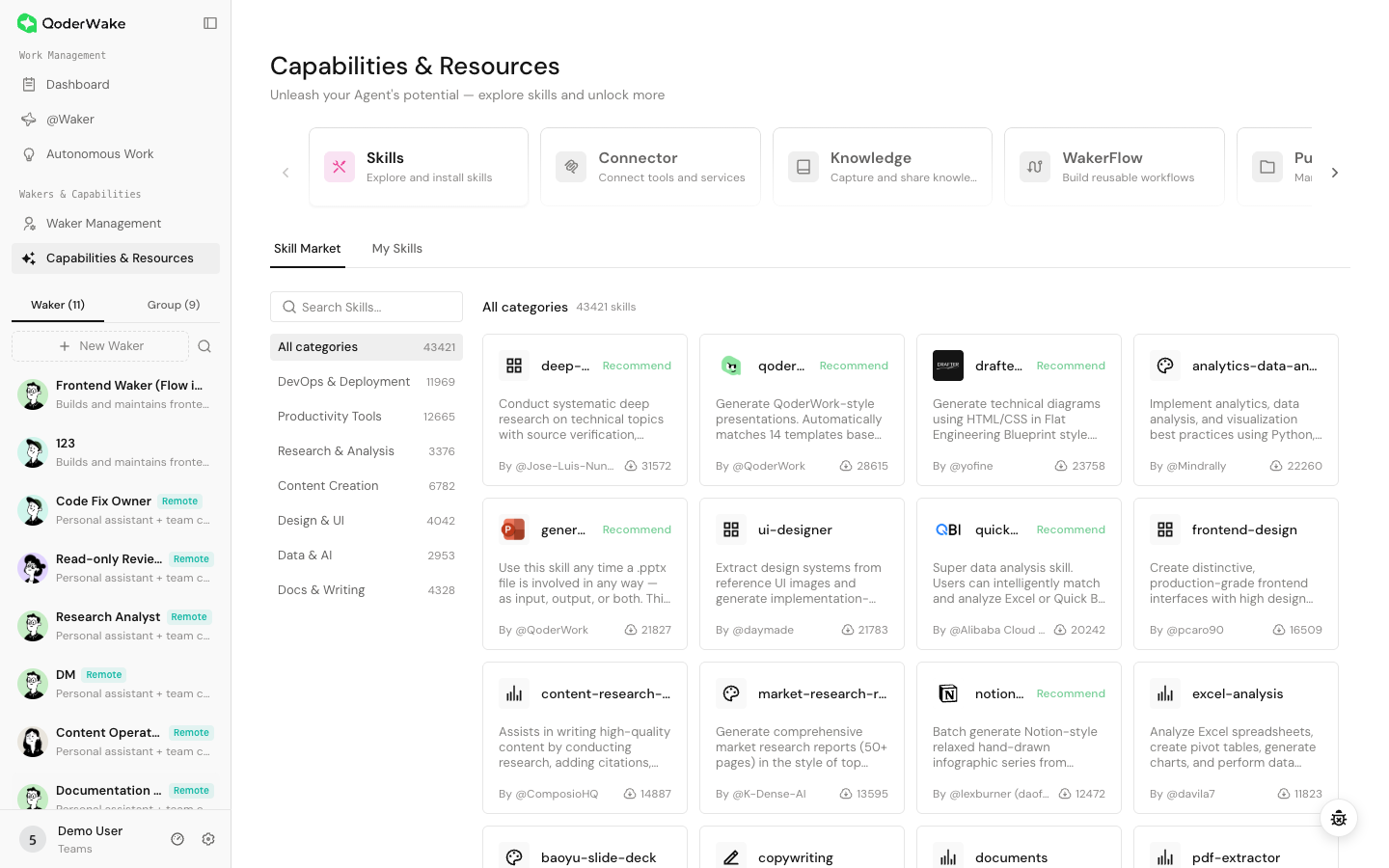Viewport: 1389px width, 868px height.
Task: Click the ui-designer skill grid icon
Action: click(731, 529)
